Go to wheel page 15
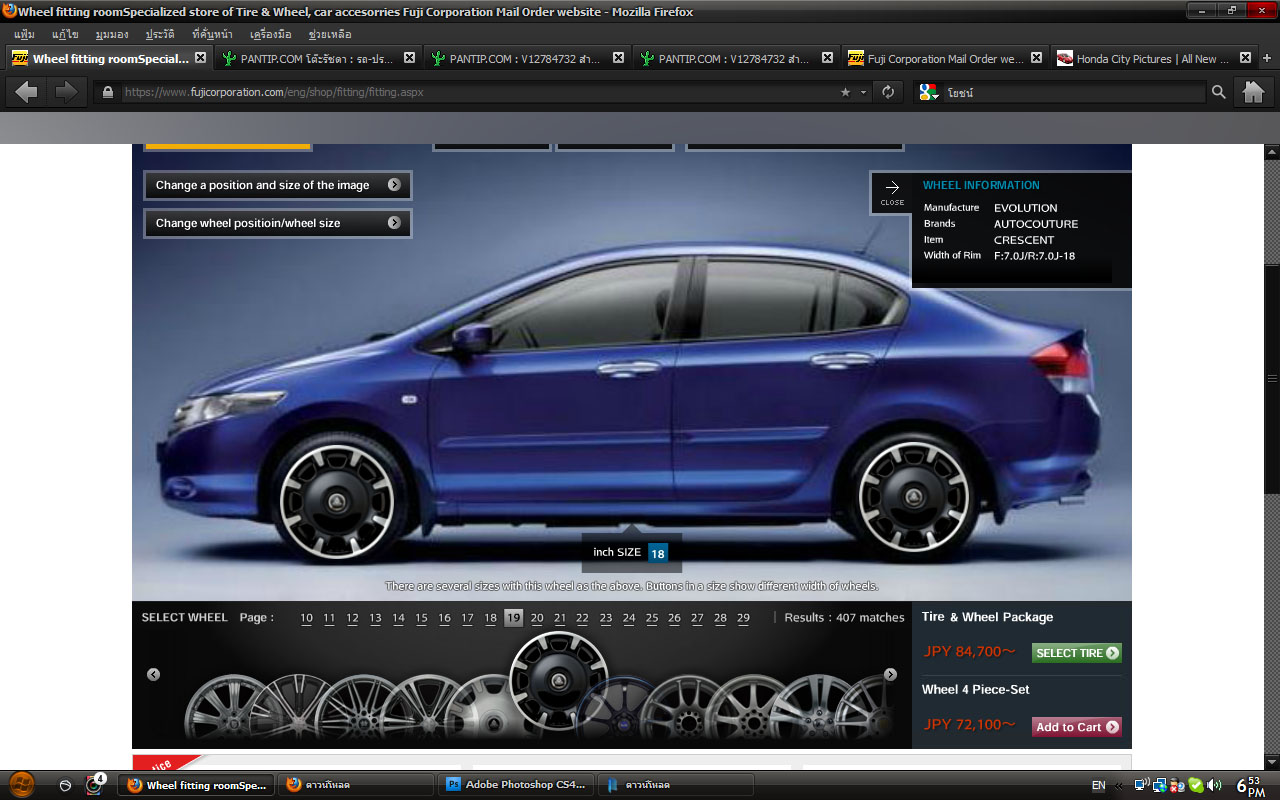 [421, 618]
